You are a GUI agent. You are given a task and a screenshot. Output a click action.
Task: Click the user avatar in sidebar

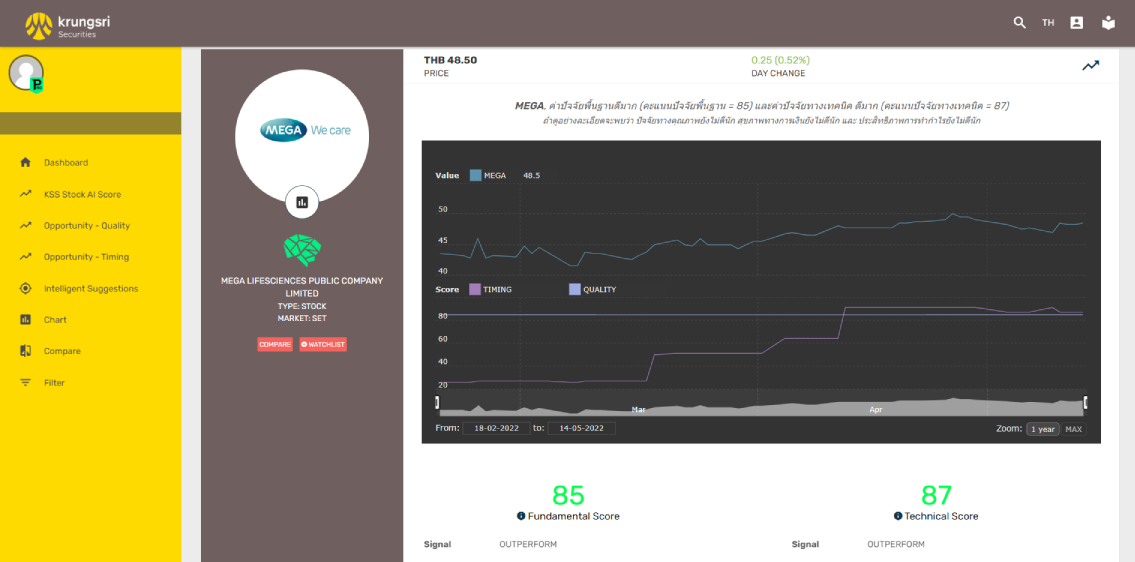26,73
